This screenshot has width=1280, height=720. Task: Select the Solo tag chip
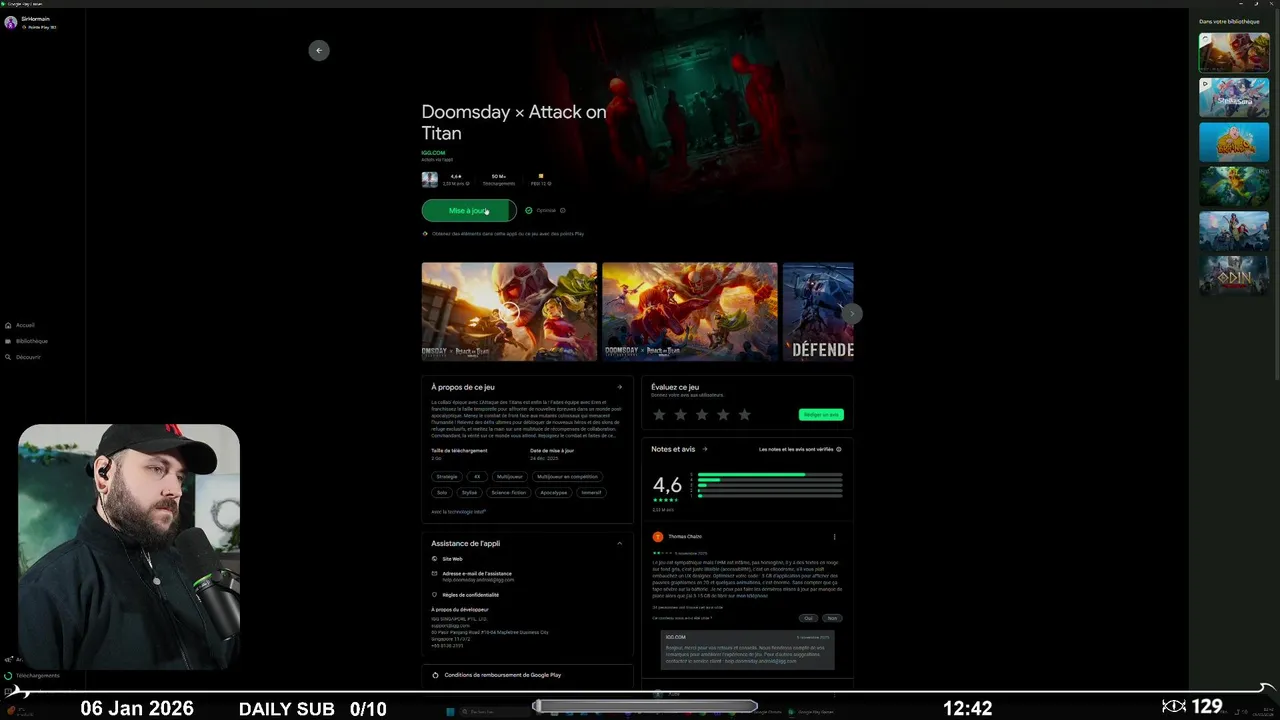click(x=442, y=492)
